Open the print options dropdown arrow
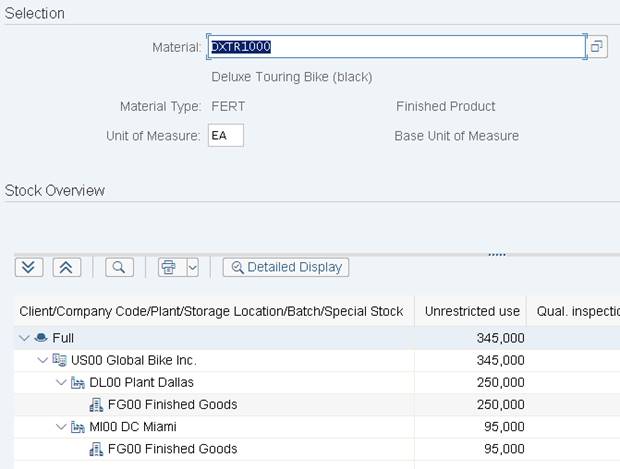 coord(192,267)
